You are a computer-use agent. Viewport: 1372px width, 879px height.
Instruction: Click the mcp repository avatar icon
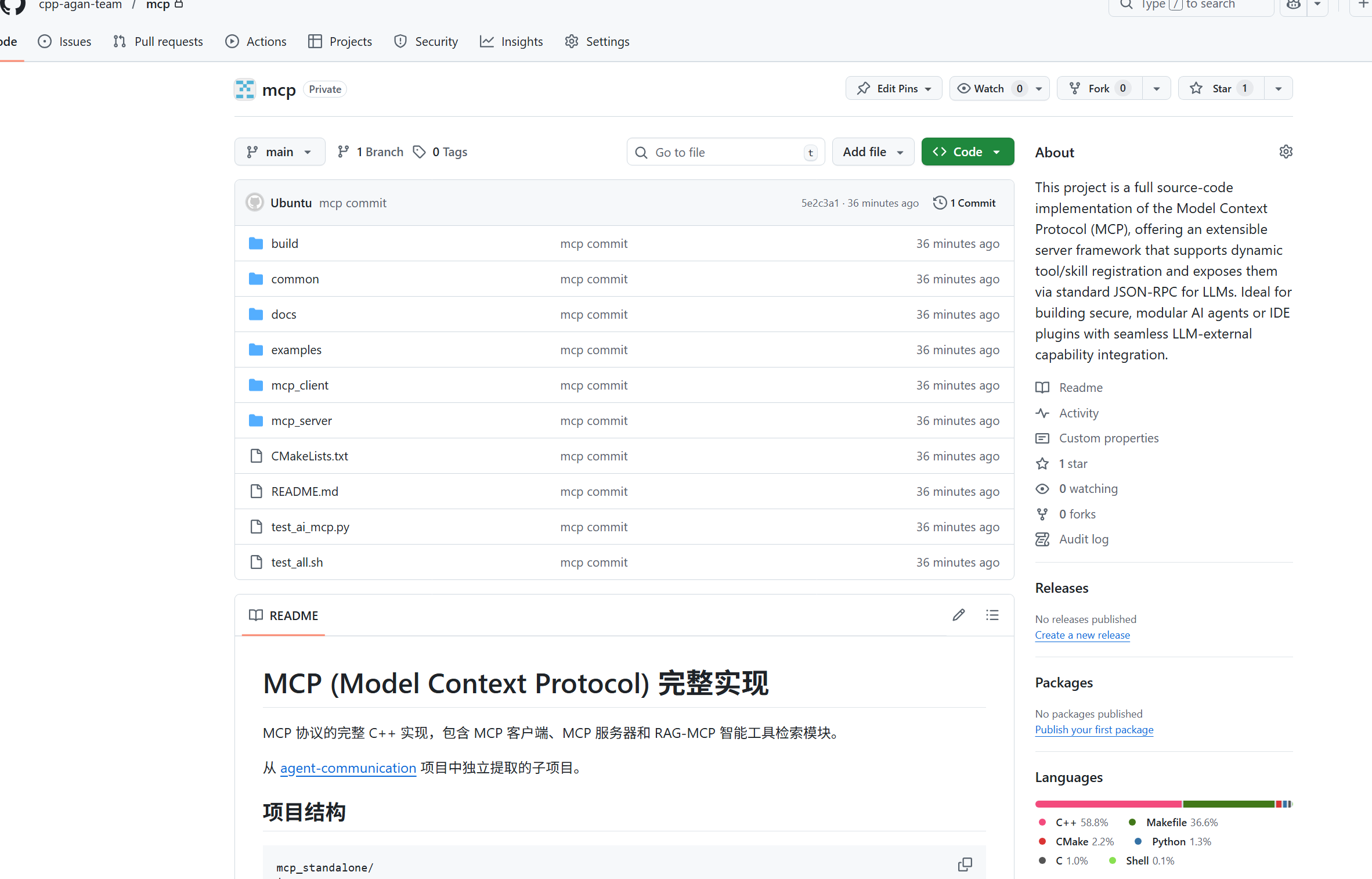[245, 89]
